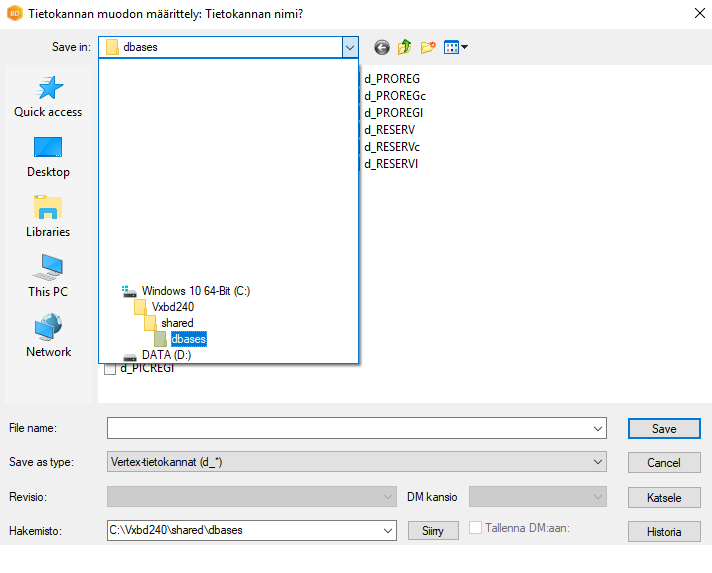Open This PC in the places bar
The height and width of the screenshot is (573, 712).
(48, 277)
